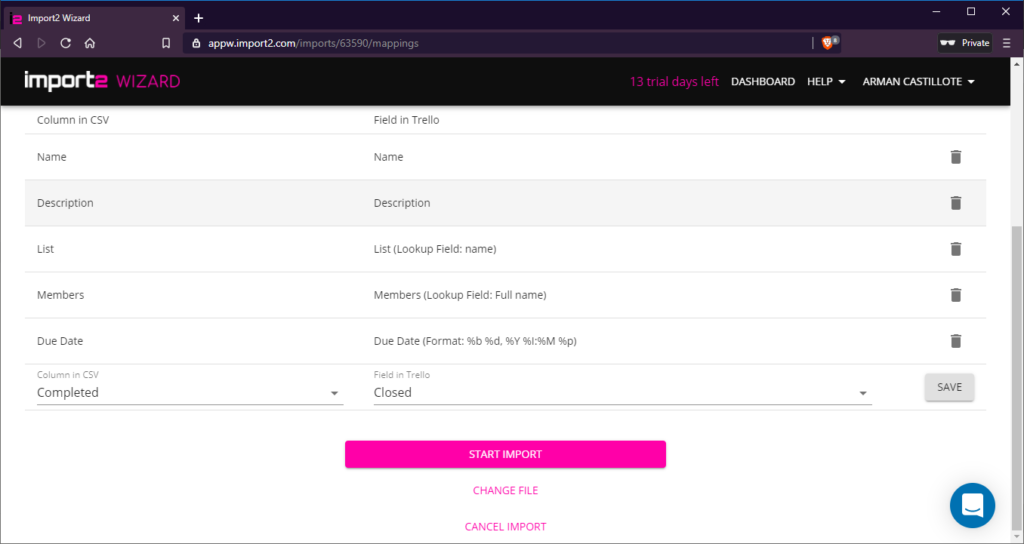Expand the Field in Trello dropdown

pyautogui.click(x=620, y=393)
